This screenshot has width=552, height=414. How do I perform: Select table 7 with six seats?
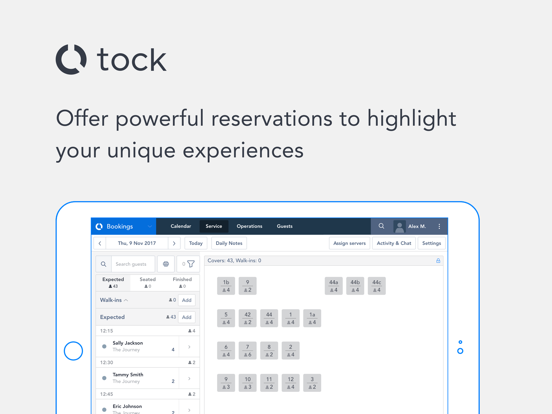tap(247, 351)
